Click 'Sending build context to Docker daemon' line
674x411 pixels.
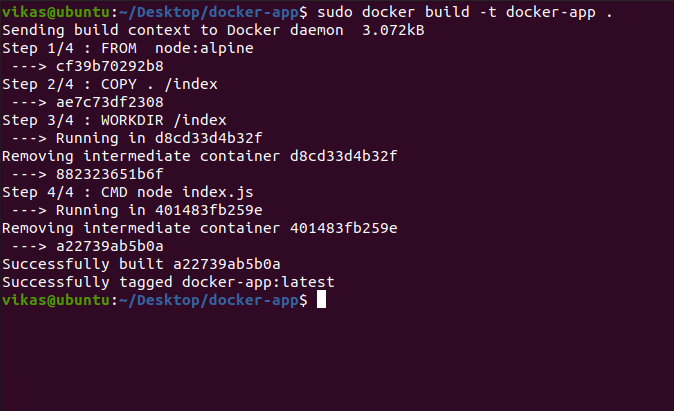pos(173,31)
